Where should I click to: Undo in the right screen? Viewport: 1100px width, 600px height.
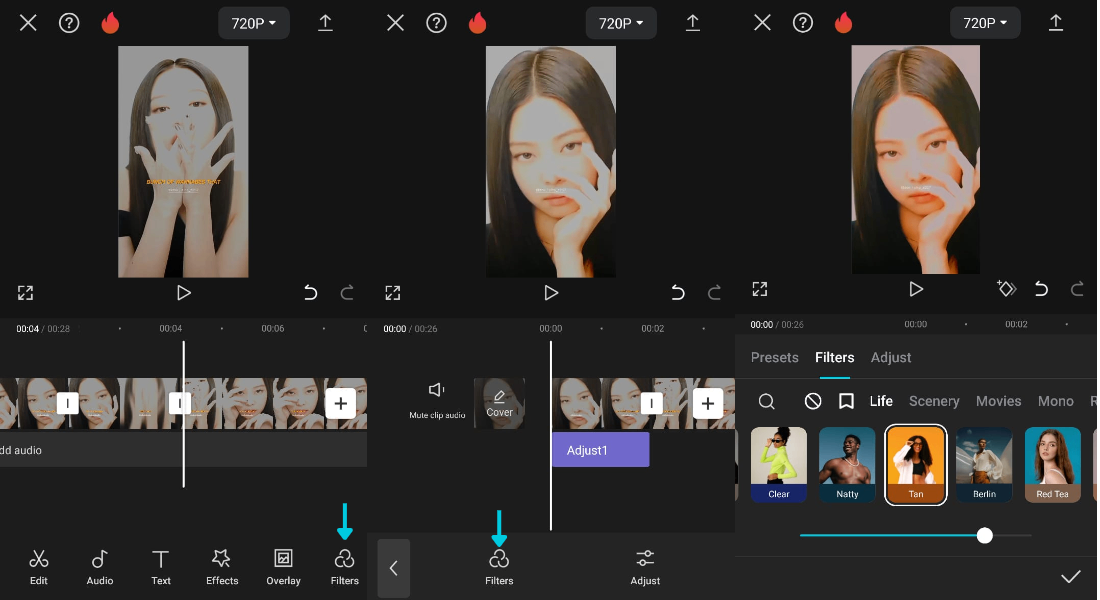1041,288
